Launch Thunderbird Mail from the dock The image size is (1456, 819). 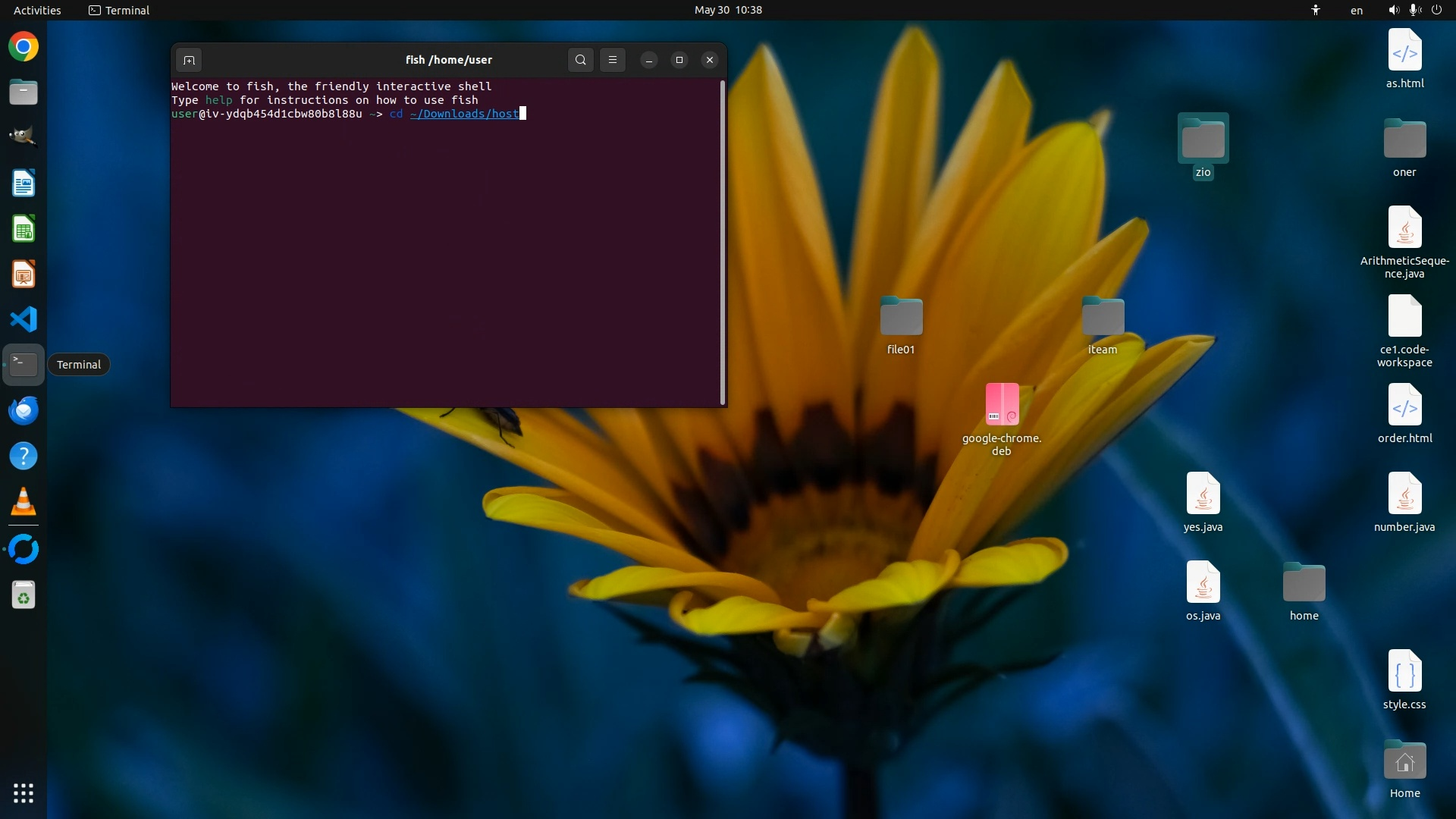[24, 410]
